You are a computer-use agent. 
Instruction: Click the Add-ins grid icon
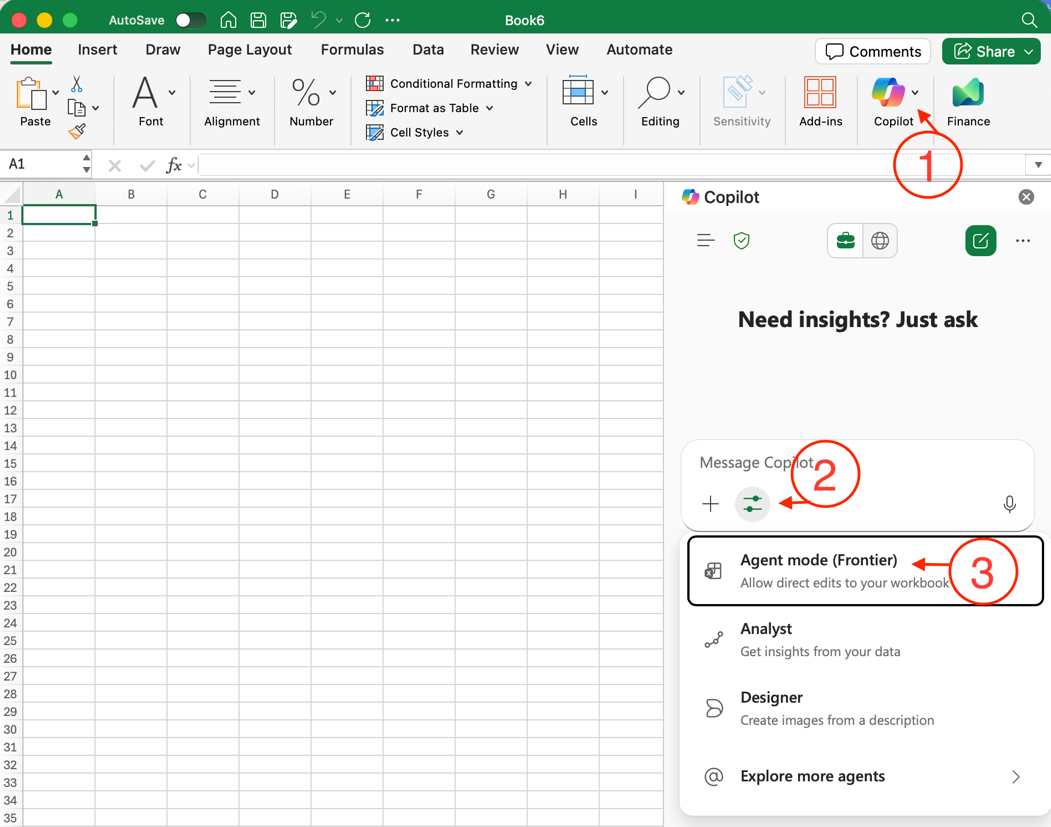click(x=820, y=94)
